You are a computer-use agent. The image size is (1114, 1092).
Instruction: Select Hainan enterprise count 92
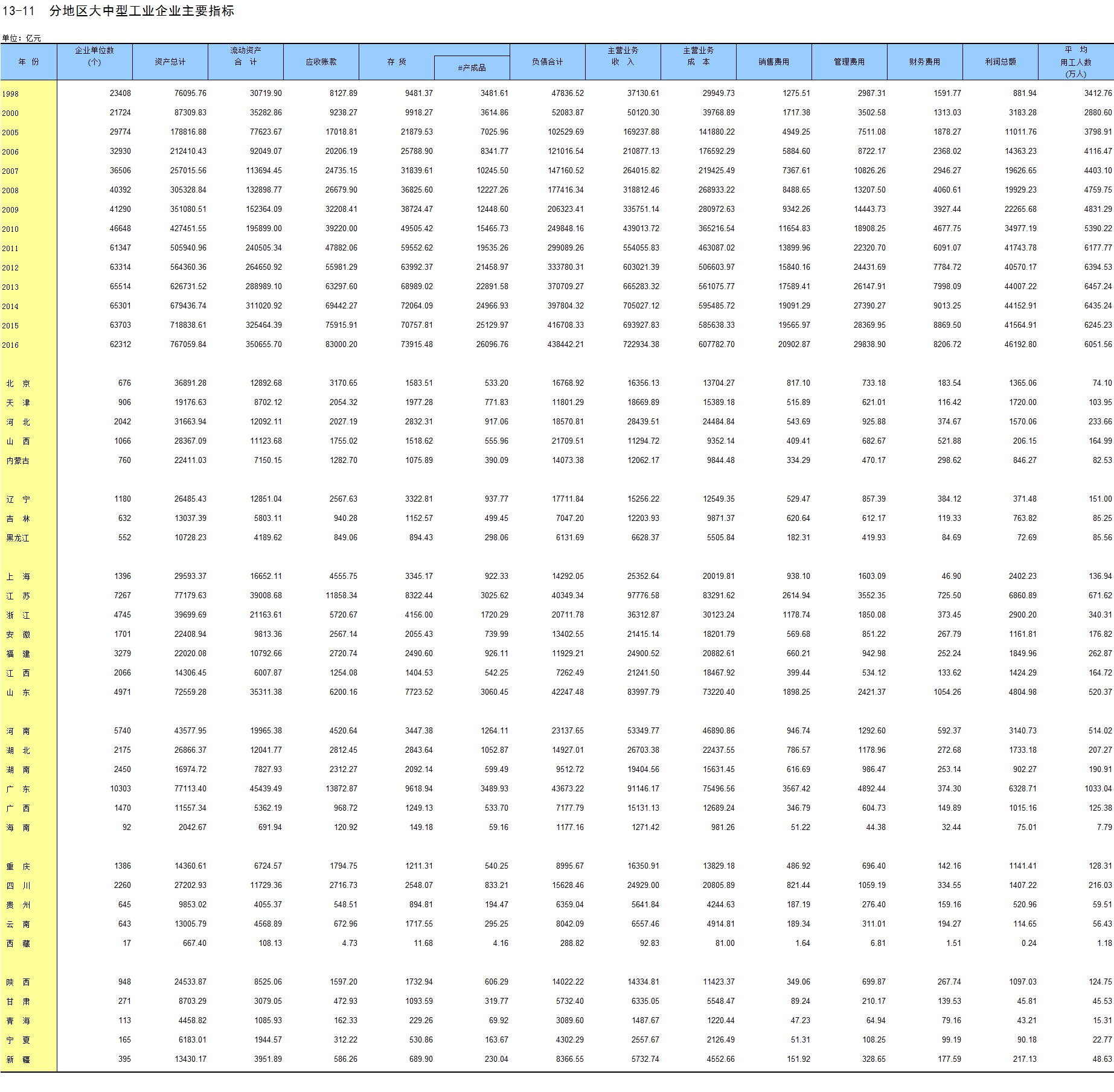[127, 827]
